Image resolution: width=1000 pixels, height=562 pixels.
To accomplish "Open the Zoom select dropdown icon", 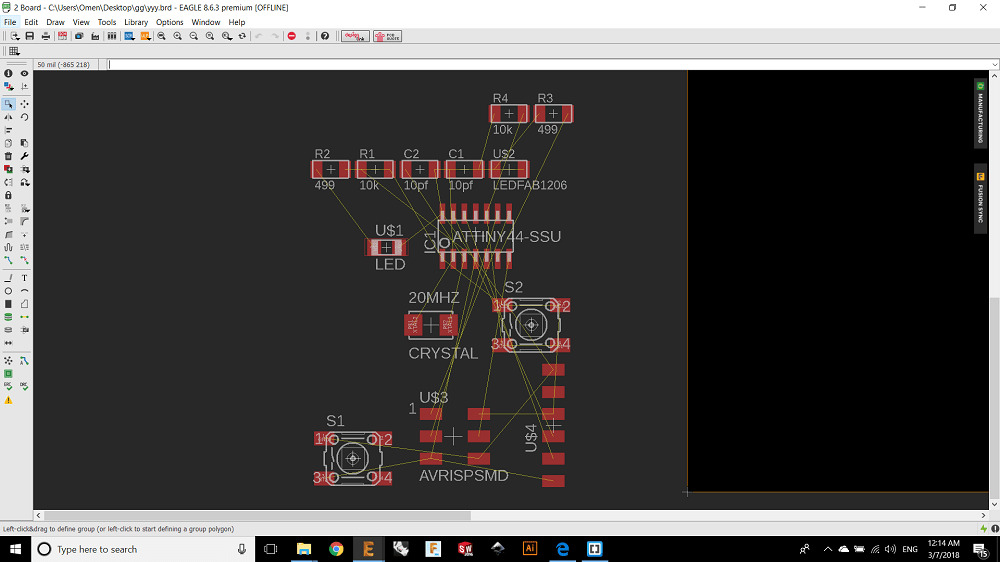I will (x=226, y=36).
